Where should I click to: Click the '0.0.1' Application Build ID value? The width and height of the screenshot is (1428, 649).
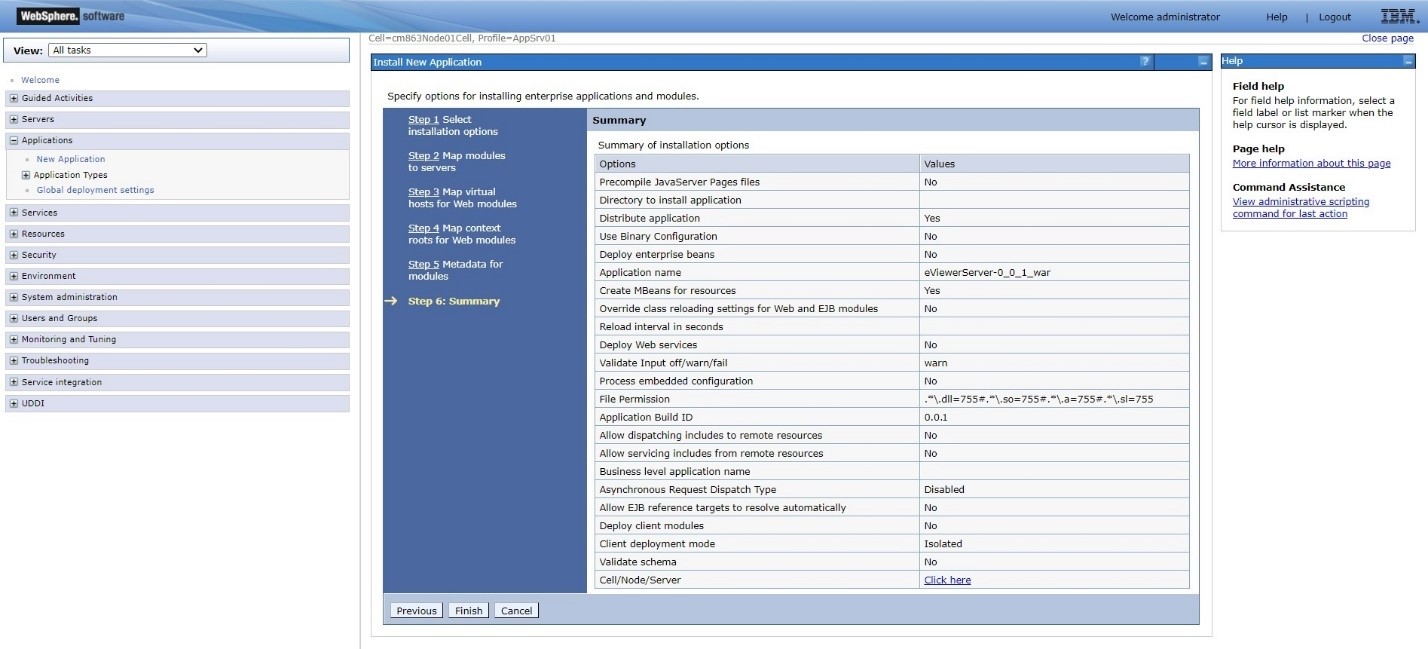(x=936, y=417)
